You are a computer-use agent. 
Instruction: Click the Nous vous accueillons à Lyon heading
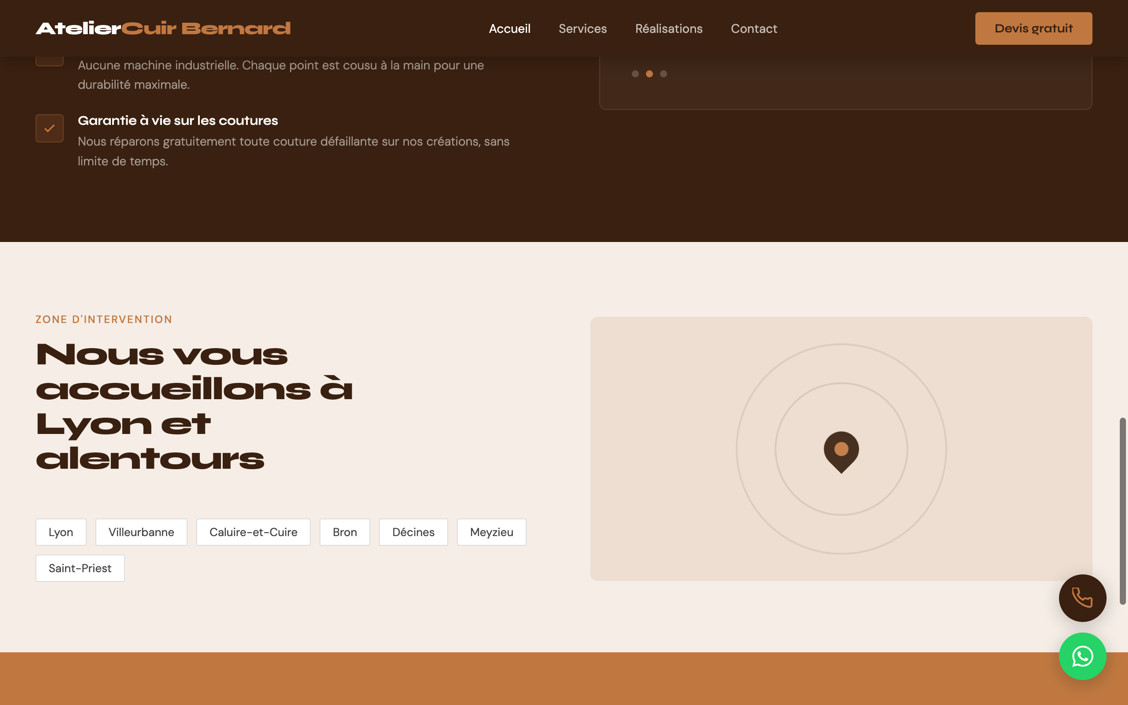194,406
